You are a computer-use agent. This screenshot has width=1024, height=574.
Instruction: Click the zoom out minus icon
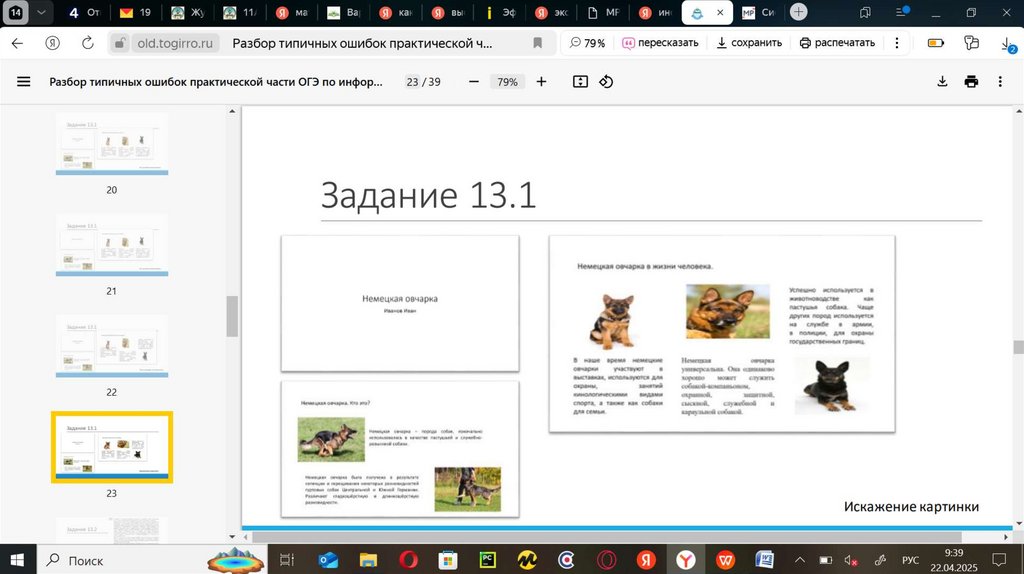474,82
